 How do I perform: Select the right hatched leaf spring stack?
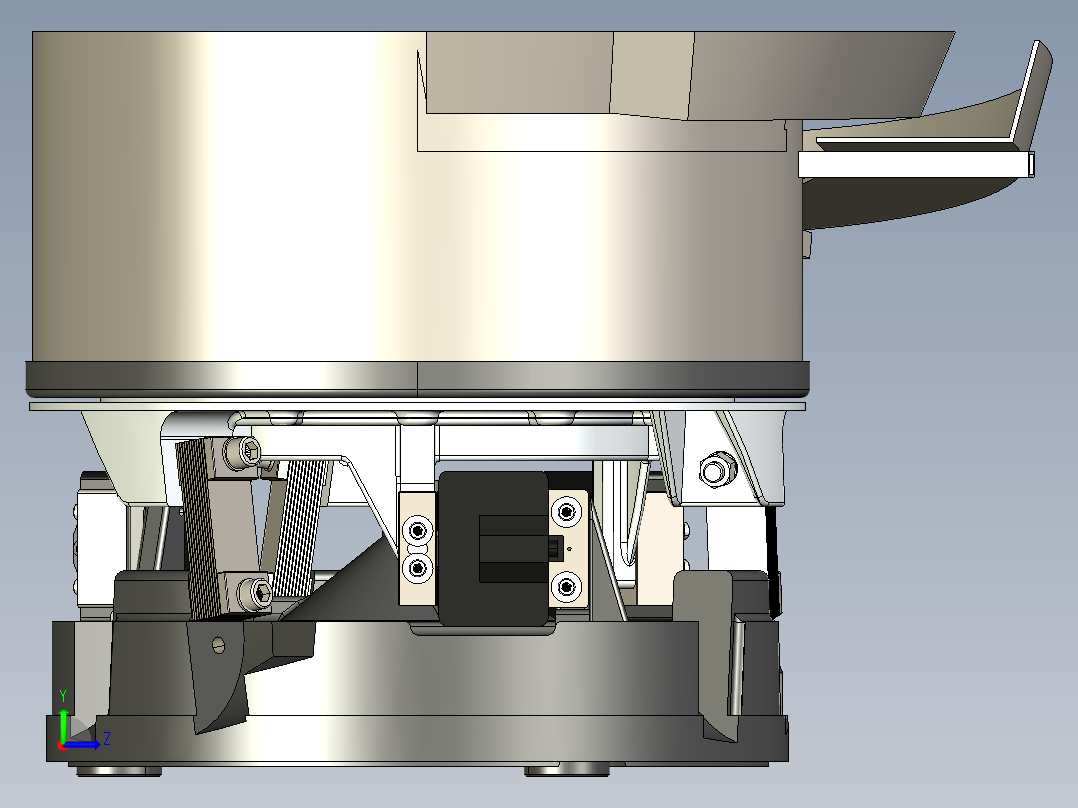click(300, 529)
